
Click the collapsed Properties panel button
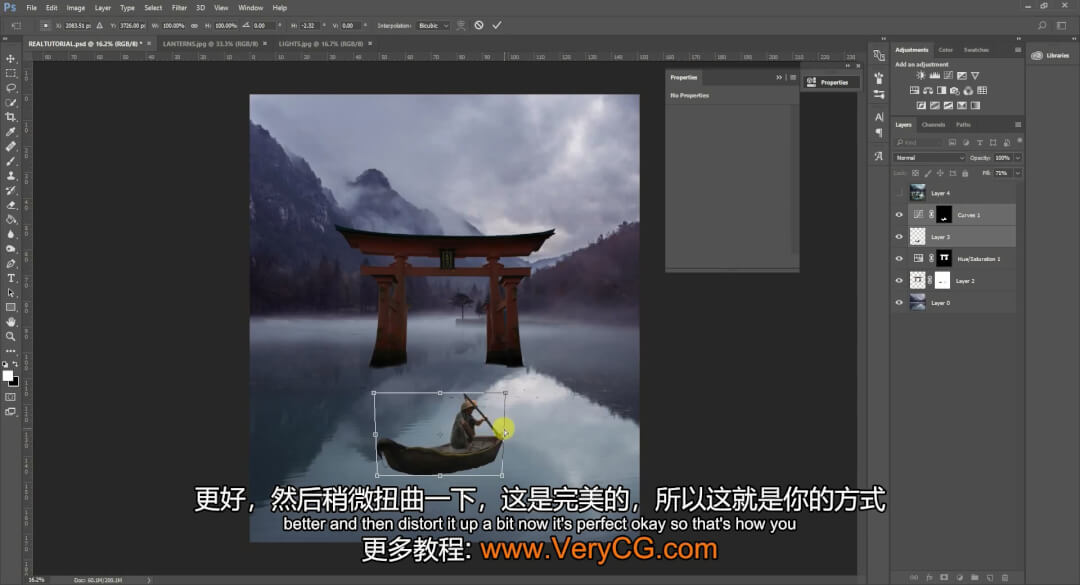829,82
